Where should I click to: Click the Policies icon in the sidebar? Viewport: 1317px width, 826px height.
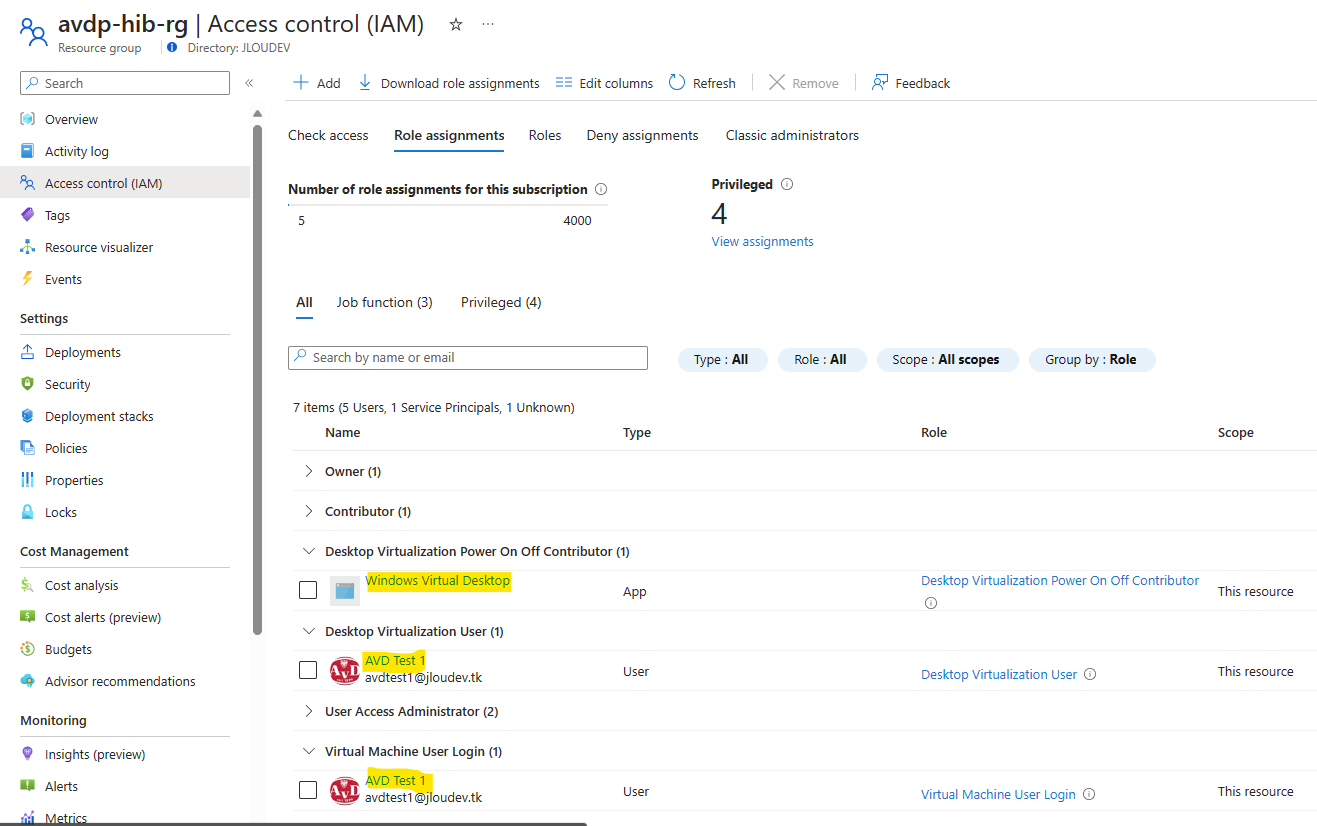pos(28,448)
